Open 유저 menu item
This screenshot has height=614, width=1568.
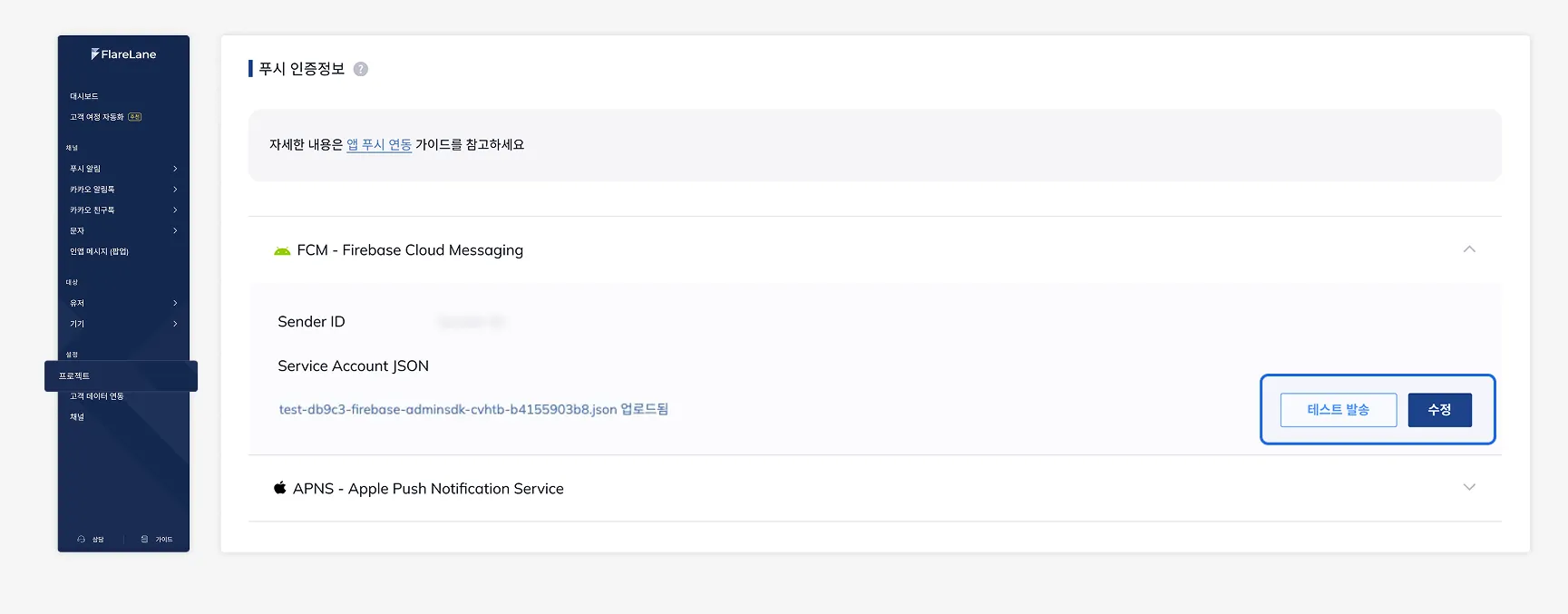pos(77,303)
